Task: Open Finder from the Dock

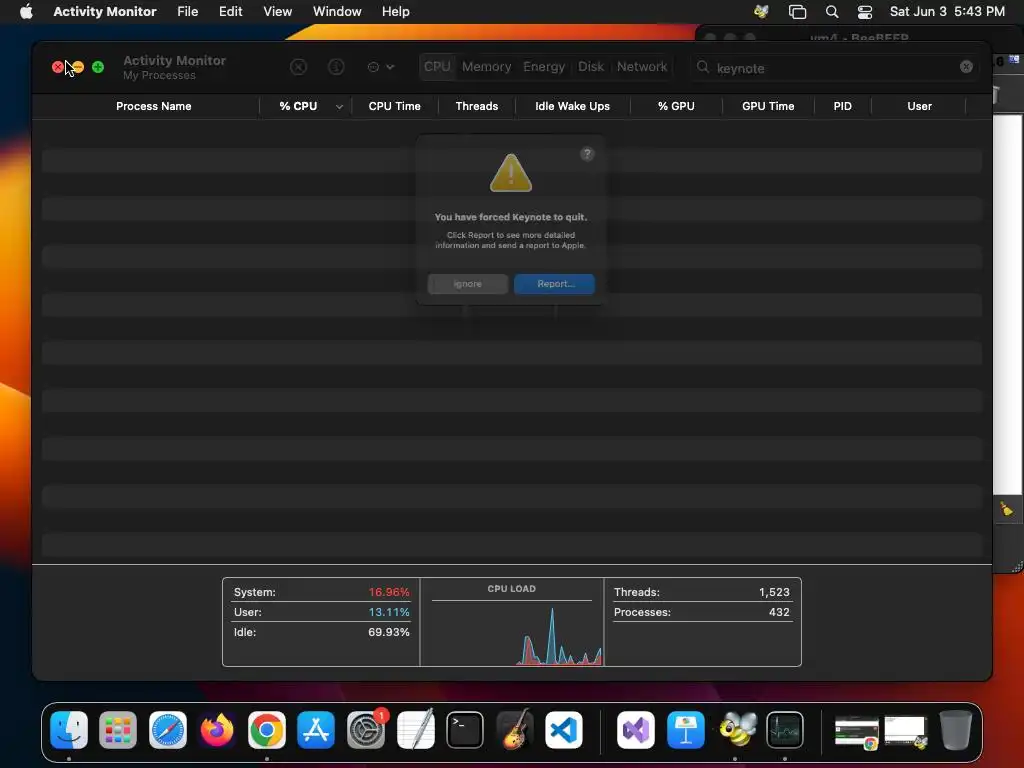Action: click(x=69, y=729)
